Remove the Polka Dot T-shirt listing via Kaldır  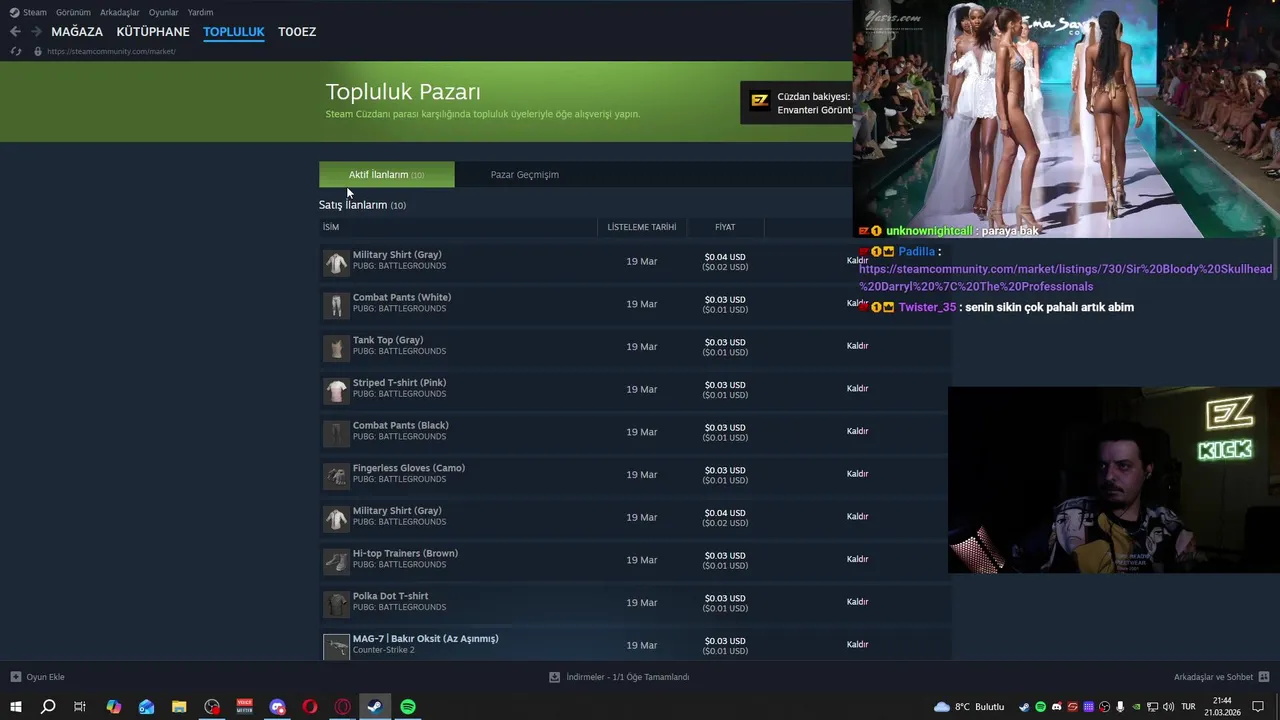pos(857,602)
